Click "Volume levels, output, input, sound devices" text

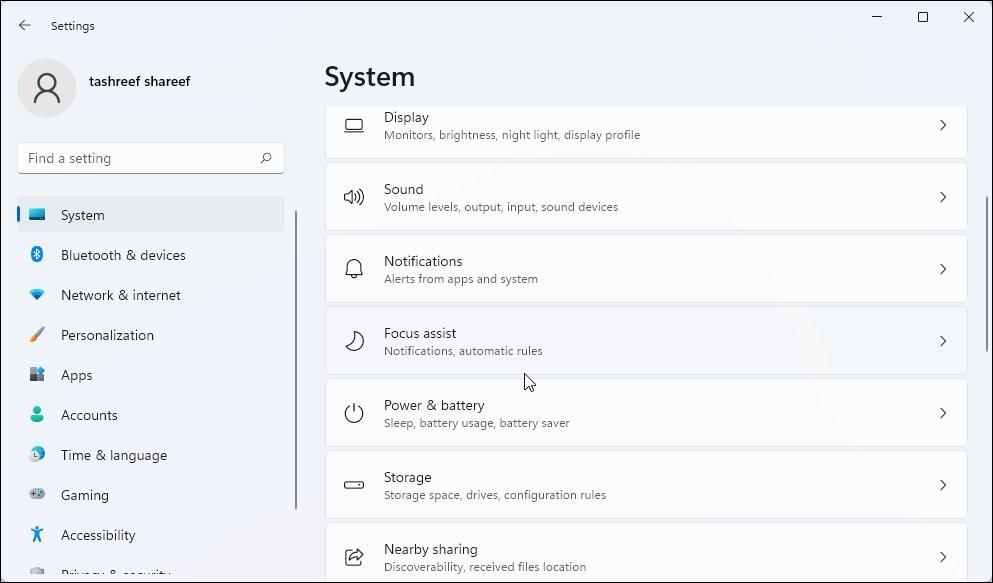(x=500, y=207)
